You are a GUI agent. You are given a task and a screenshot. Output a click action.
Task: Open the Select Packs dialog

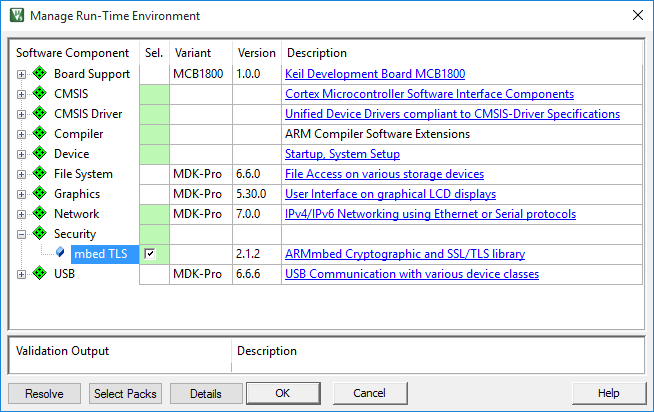[x=125, y=394]
